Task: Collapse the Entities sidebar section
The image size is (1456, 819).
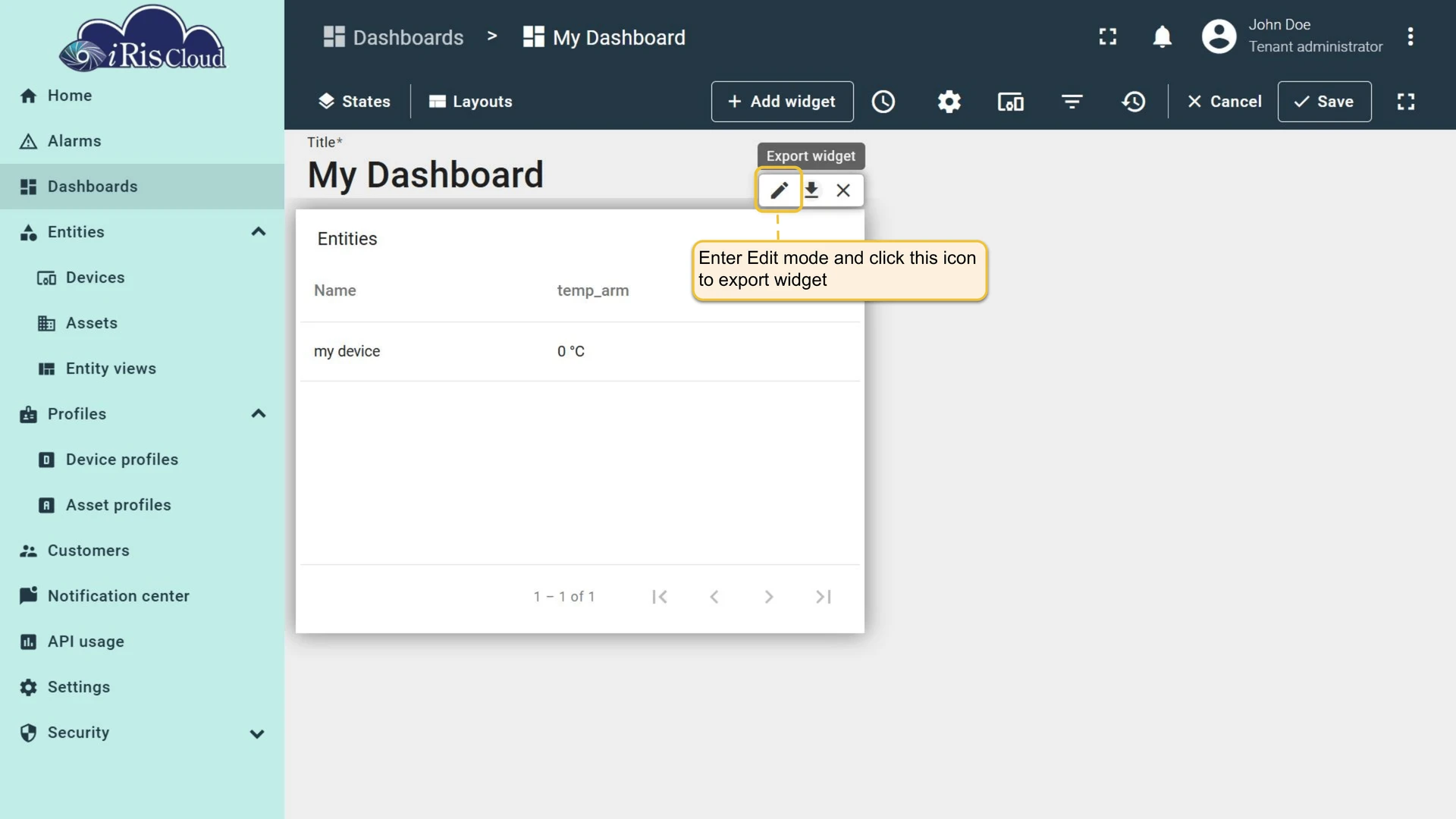Action: (259, 232)
